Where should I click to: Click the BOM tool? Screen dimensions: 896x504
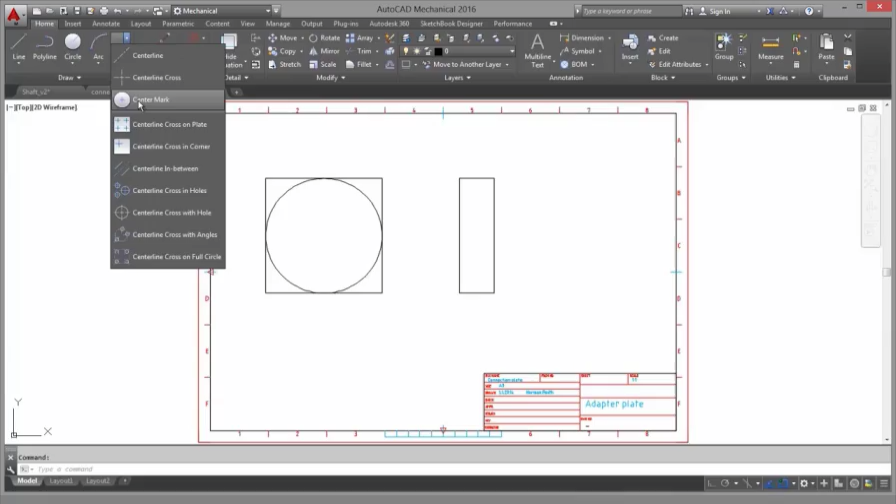pos(573,65)
